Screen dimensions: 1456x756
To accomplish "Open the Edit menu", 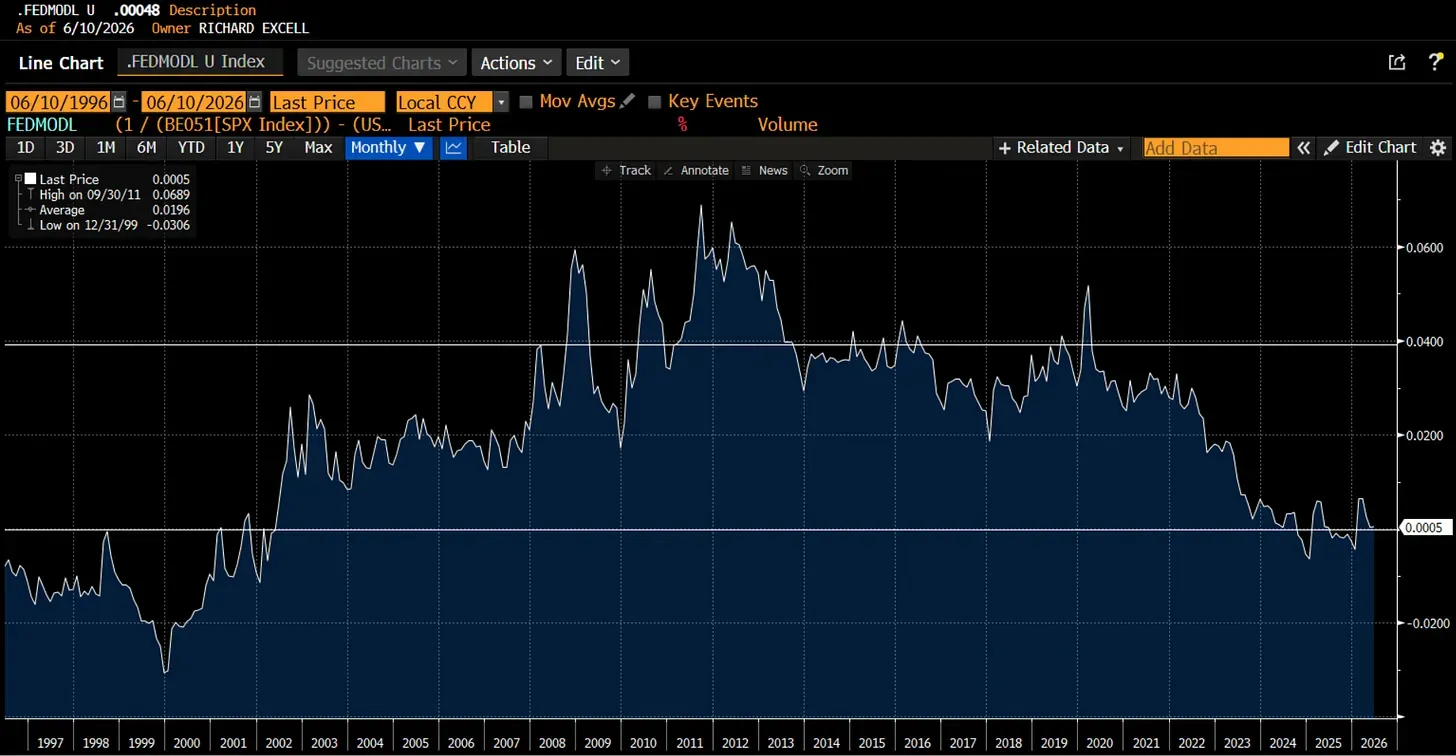I will tap(598, 63).
